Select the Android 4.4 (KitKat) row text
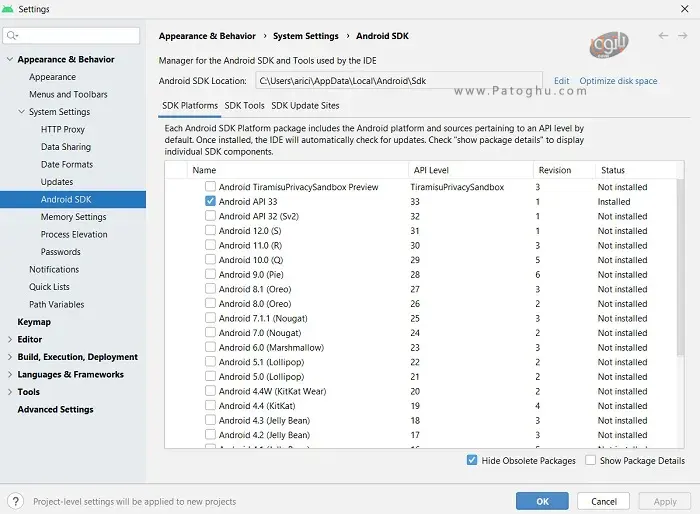The height and width of the screenshot is (514, 700). (257, 405)
